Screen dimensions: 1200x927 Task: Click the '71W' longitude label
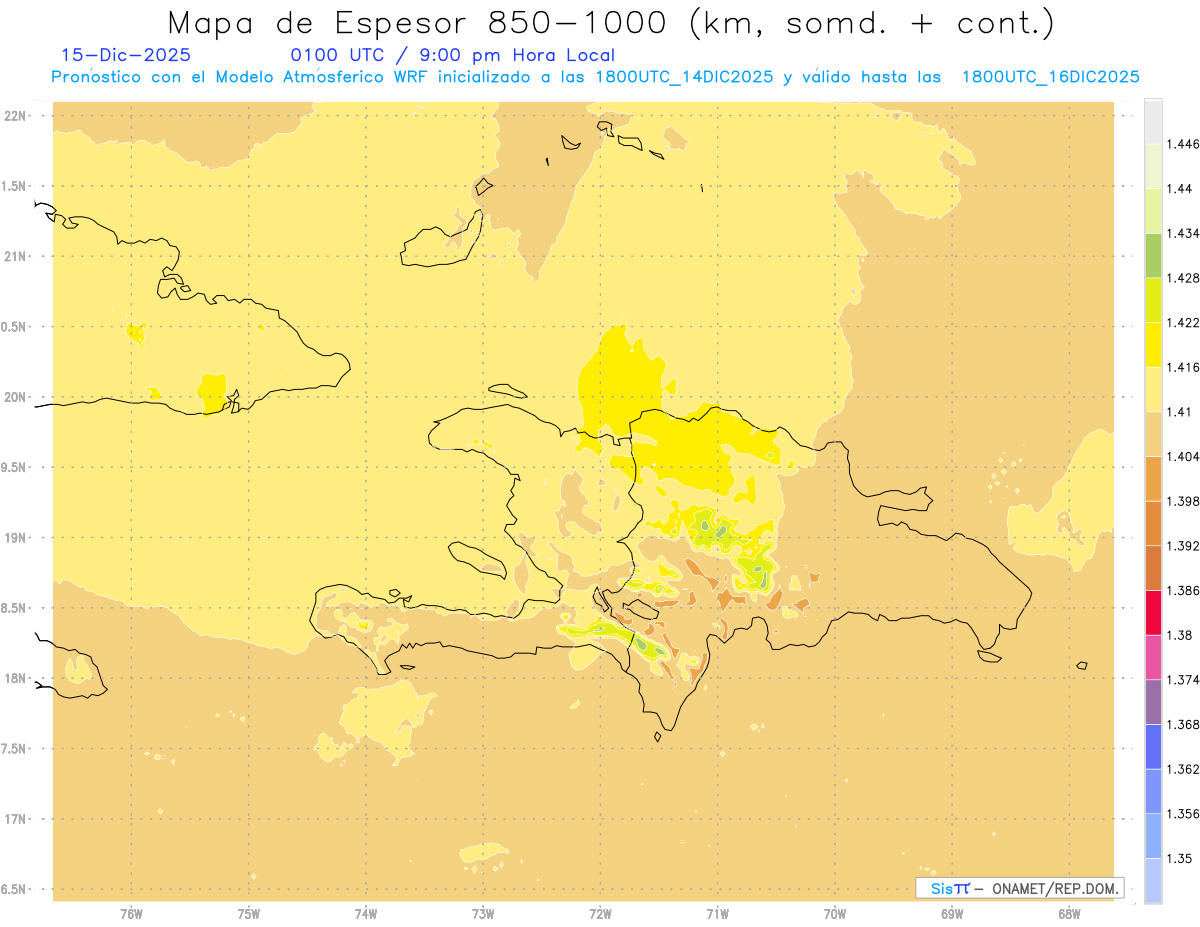pos(717,914)
